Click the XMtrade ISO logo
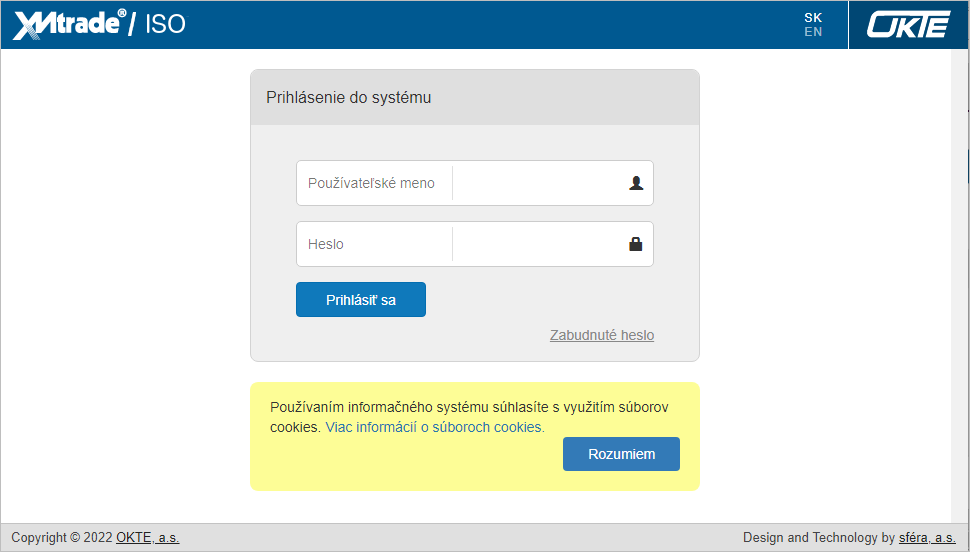970x558 pixels. [99, 24]
